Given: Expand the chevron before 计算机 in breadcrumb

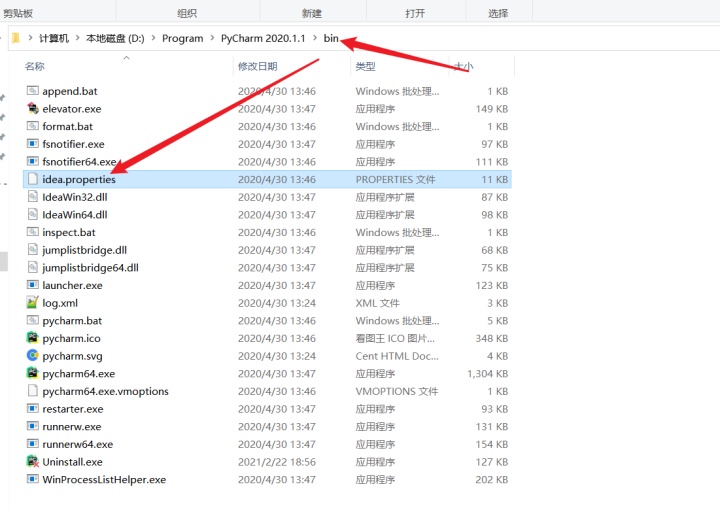Looking at the screenshot, I should 30,38.
